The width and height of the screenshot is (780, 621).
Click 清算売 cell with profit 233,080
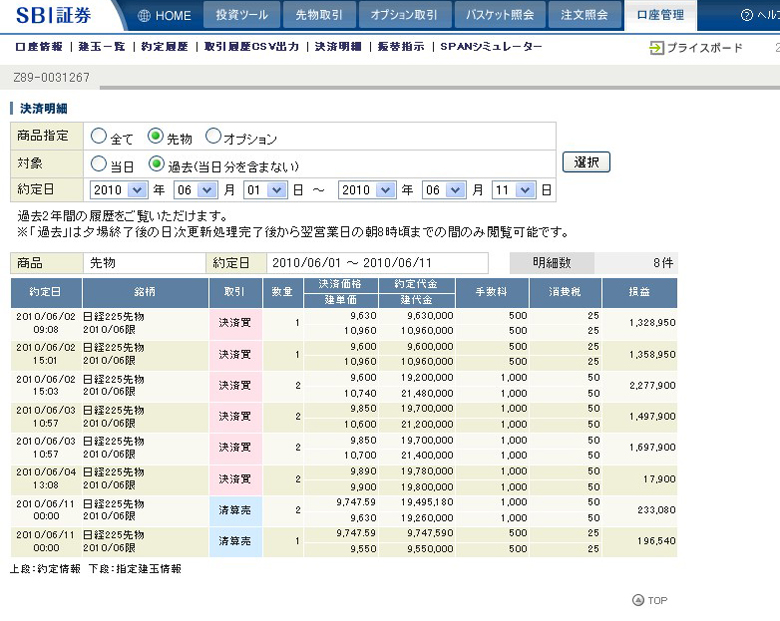(x=235, y=510)
